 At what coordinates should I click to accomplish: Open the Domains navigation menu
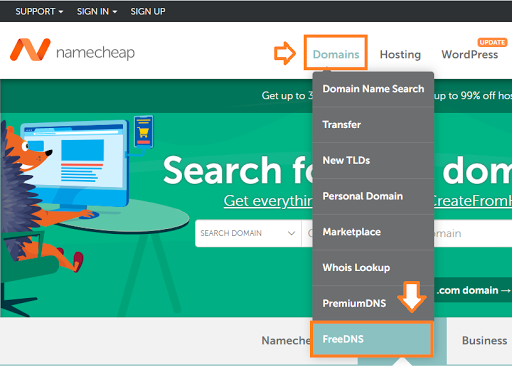[336, 54]
